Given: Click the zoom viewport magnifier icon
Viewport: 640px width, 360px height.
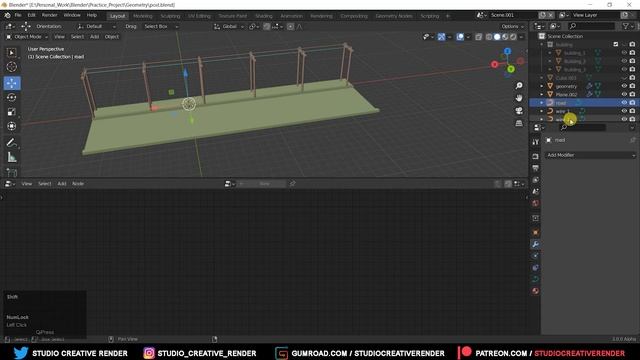Looking at the screenshot, I should (519, 85).
